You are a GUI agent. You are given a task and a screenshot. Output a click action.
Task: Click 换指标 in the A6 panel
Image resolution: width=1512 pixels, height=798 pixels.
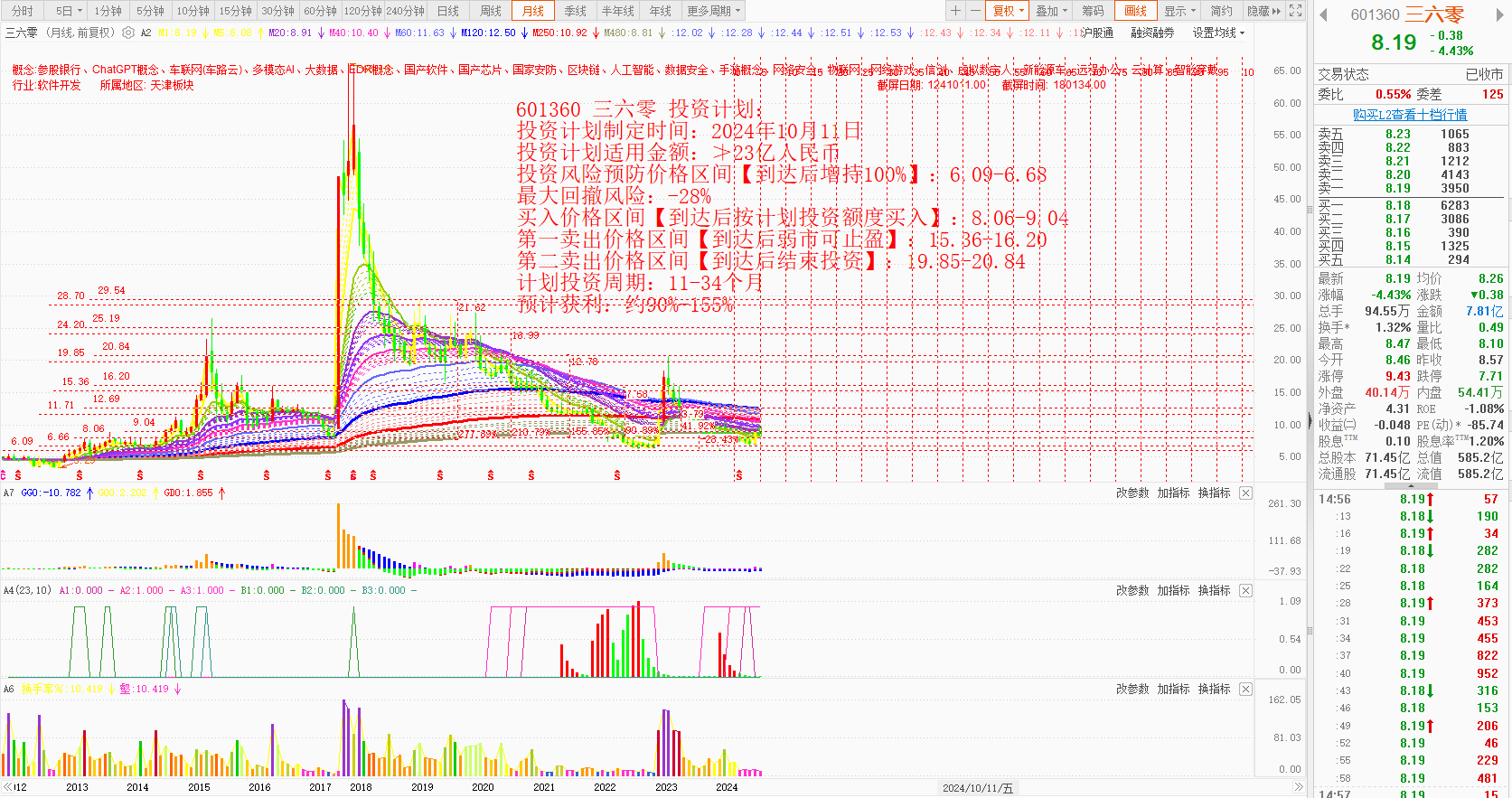1214,689
